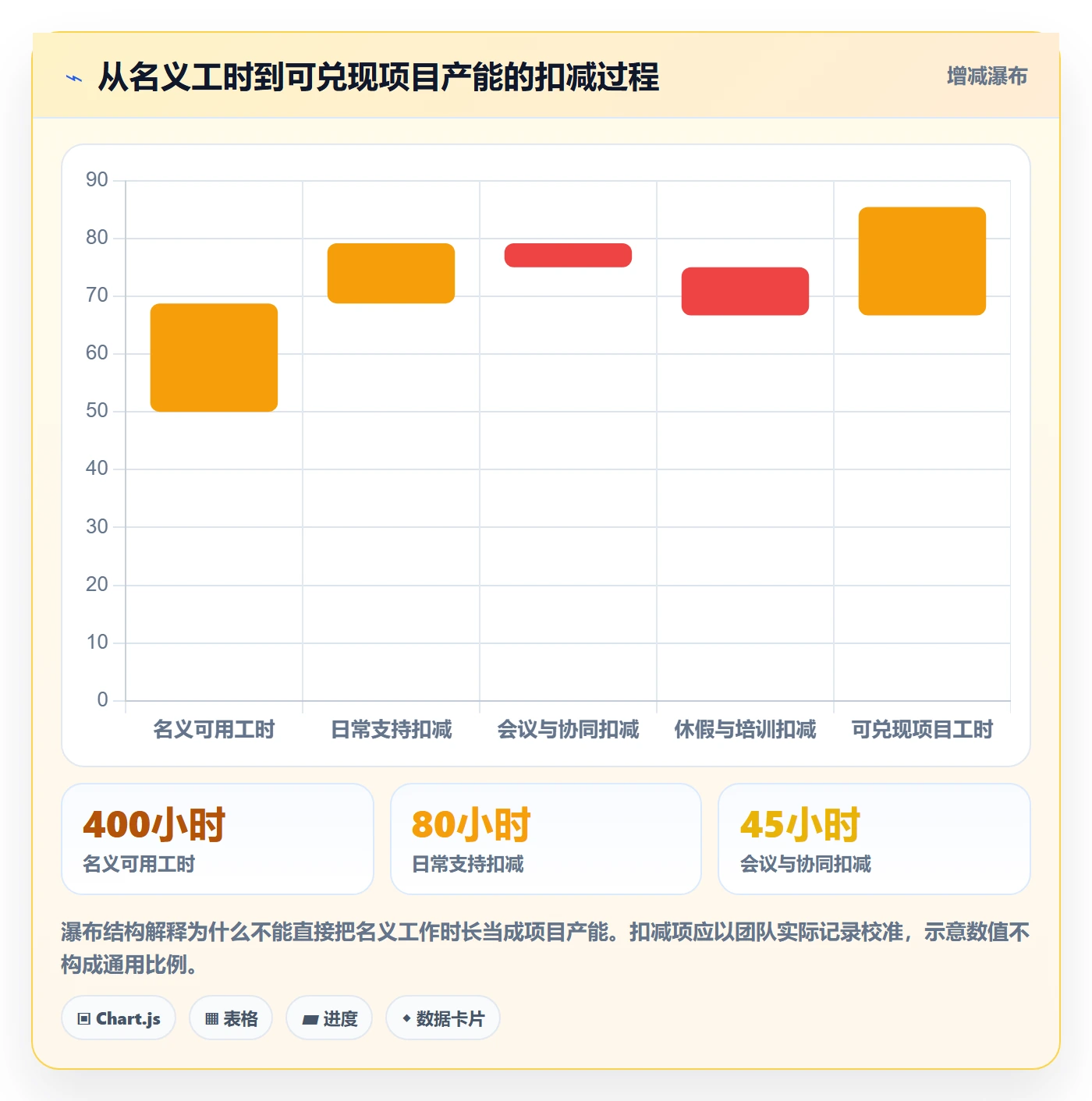Click the orange 可兑现项目工时 bar
Image resolution: width=1092 pixels, height=1101 pixels.
pos(922,261)
